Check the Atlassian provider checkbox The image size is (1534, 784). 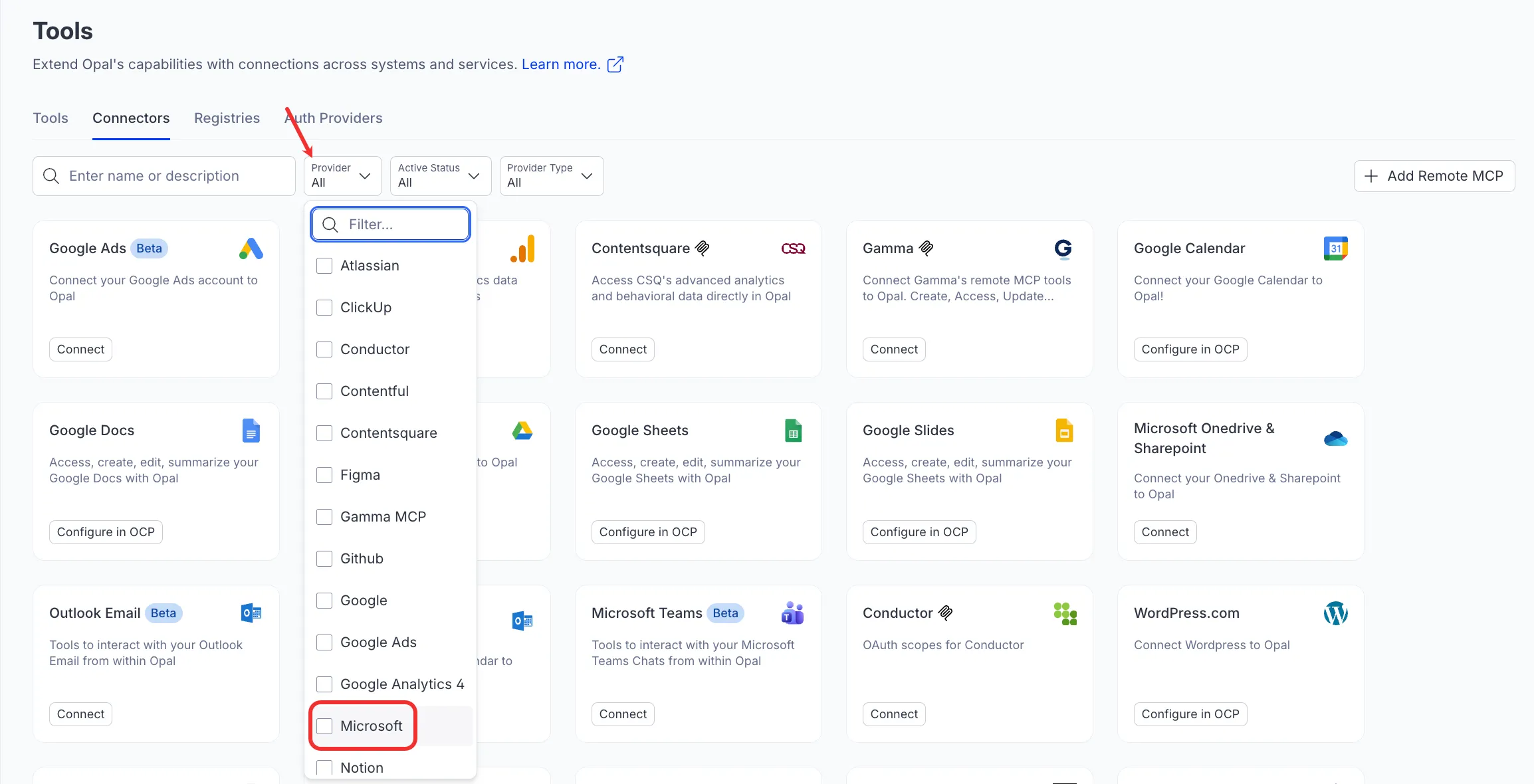pyautogui.click(x=324, y=266)
